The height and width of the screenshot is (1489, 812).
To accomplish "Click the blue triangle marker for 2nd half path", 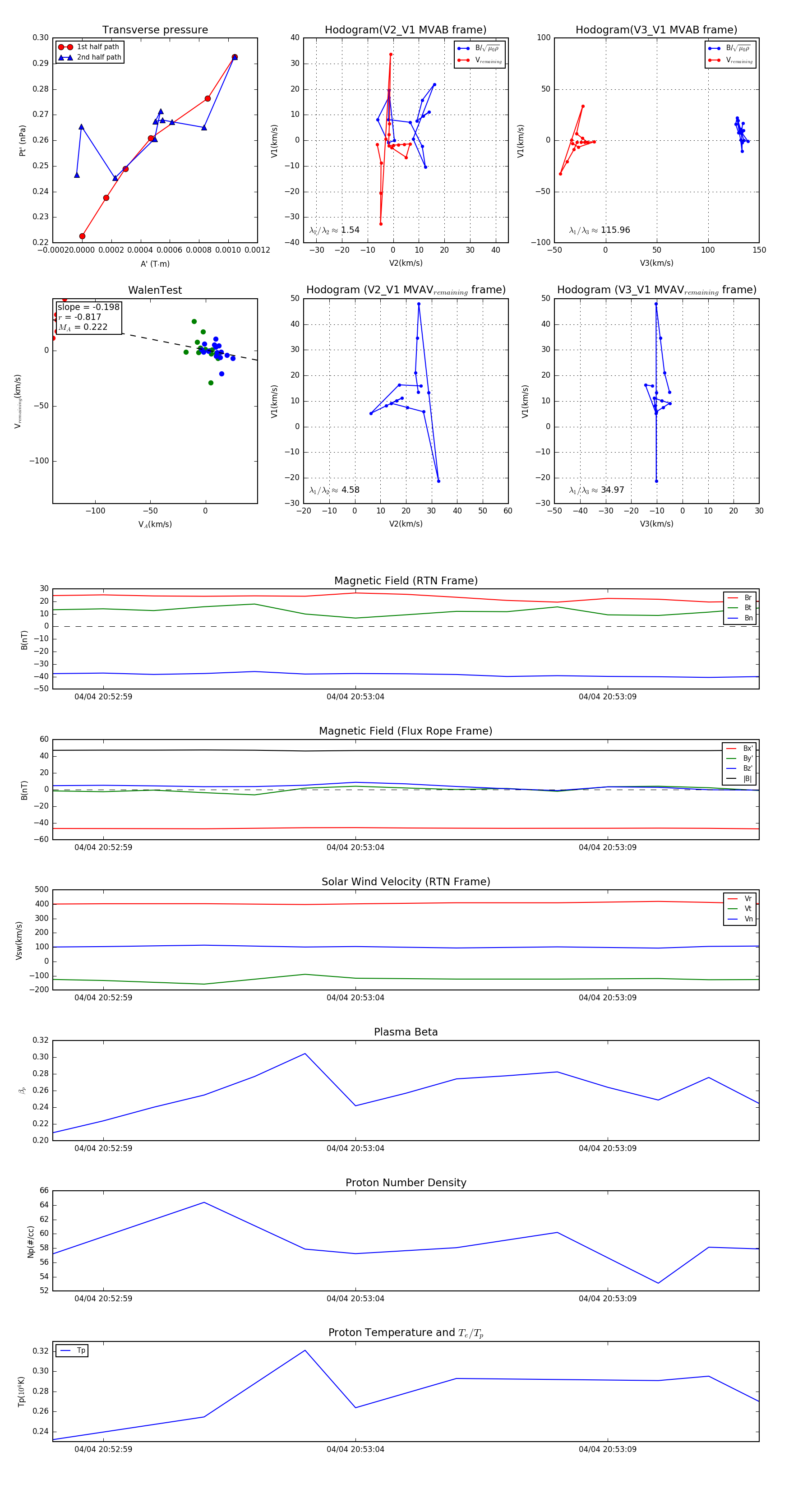I will [x=65, y=57].
